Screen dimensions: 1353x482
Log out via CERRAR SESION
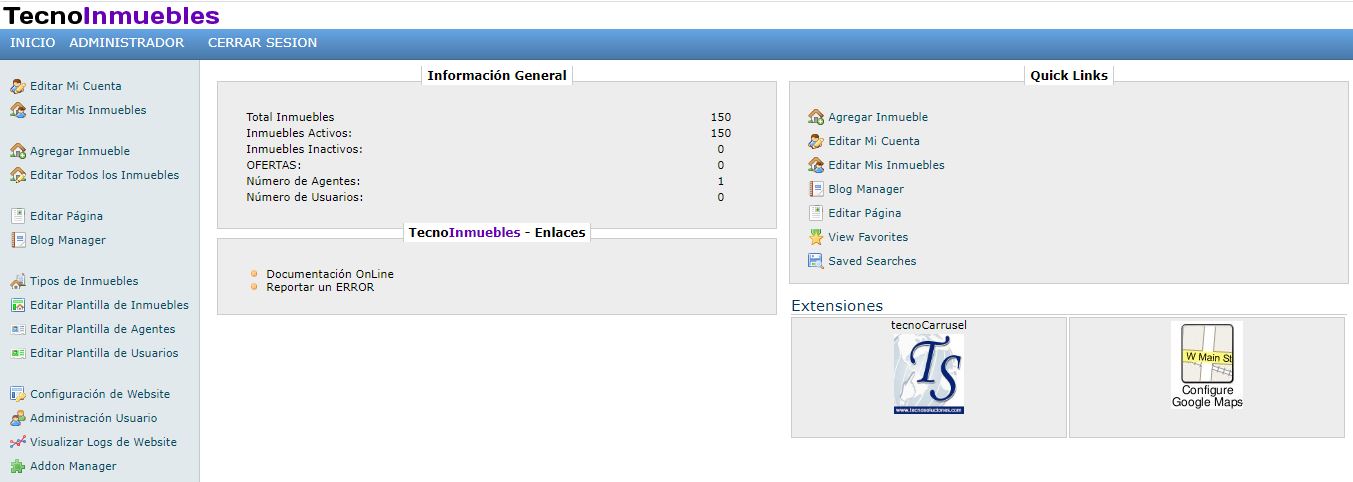(262, 43)
